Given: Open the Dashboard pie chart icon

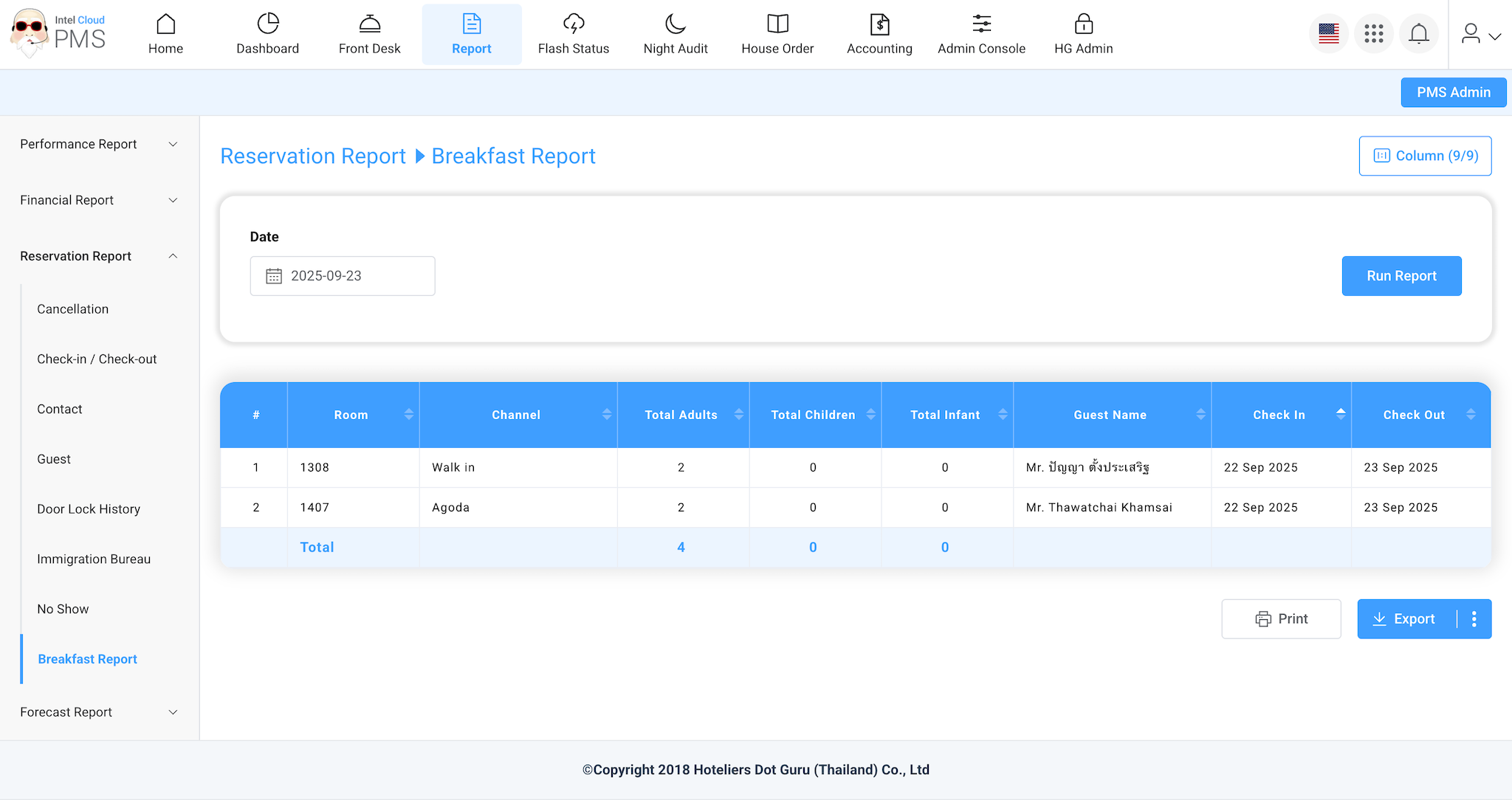Looking at the screenshot, I should 267,24.
